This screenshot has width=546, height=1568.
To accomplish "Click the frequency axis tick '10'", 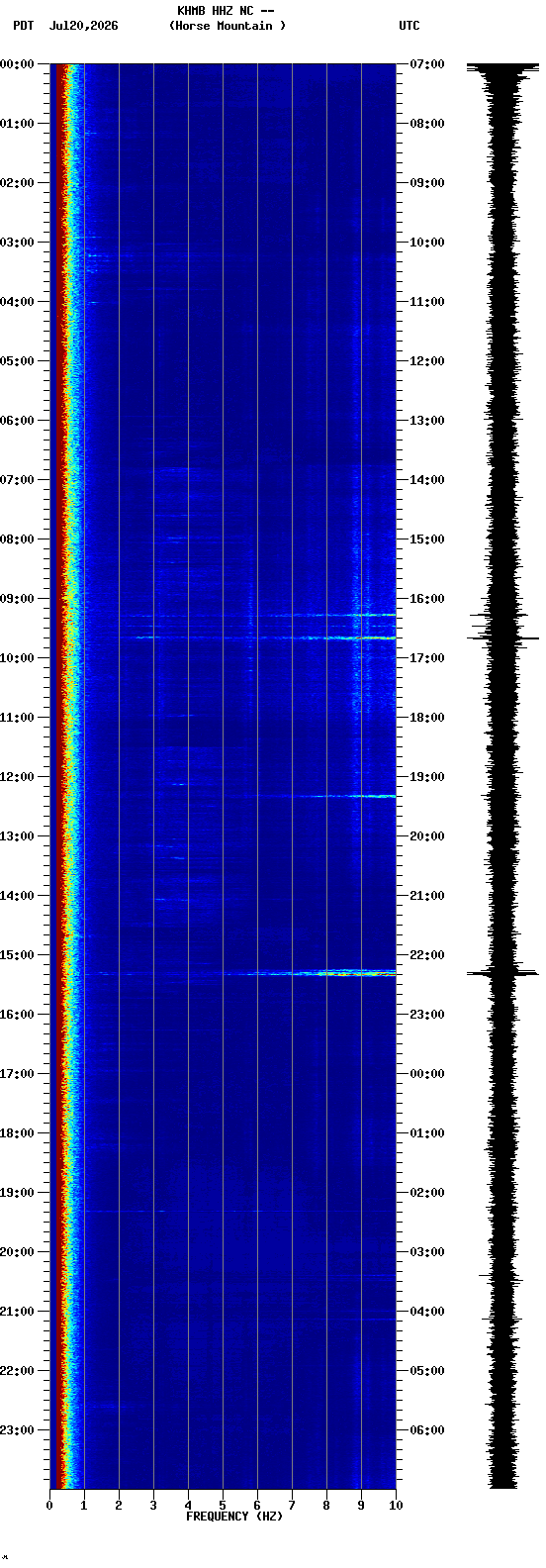I will [396, 1506].
